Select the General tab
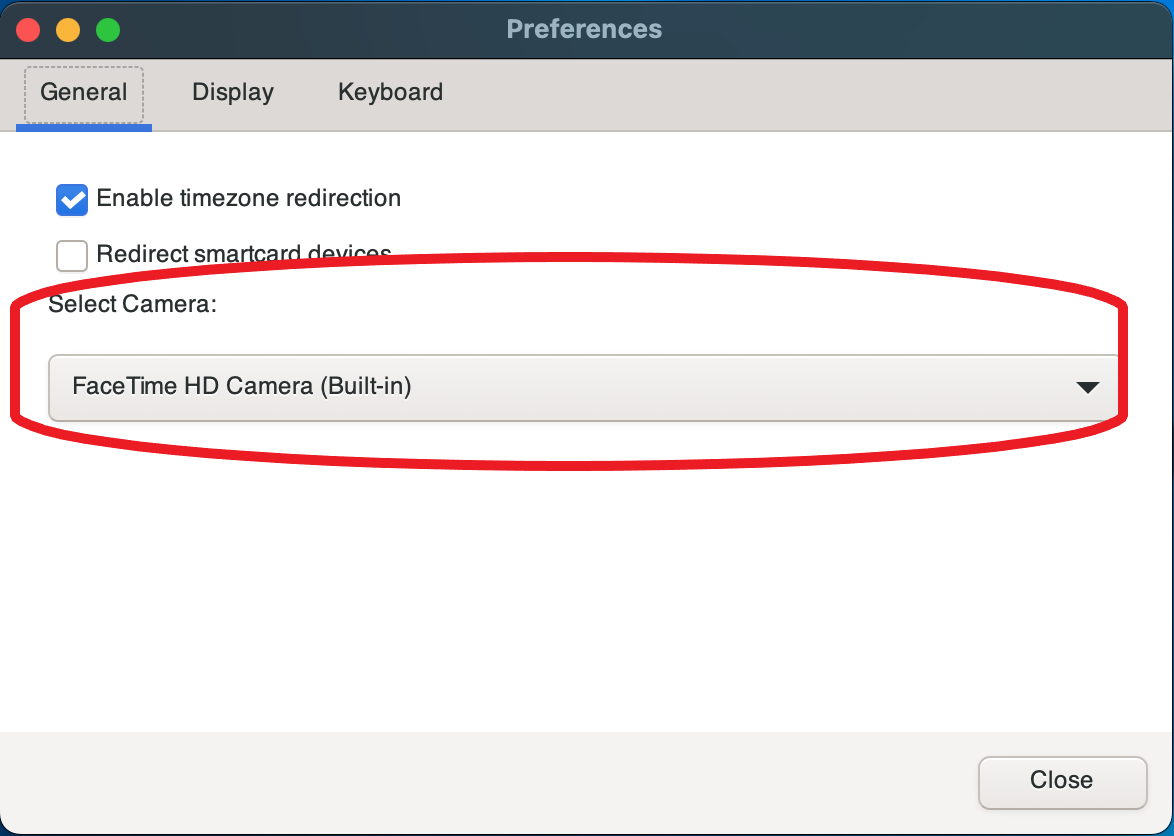 [x=84, y=92]
